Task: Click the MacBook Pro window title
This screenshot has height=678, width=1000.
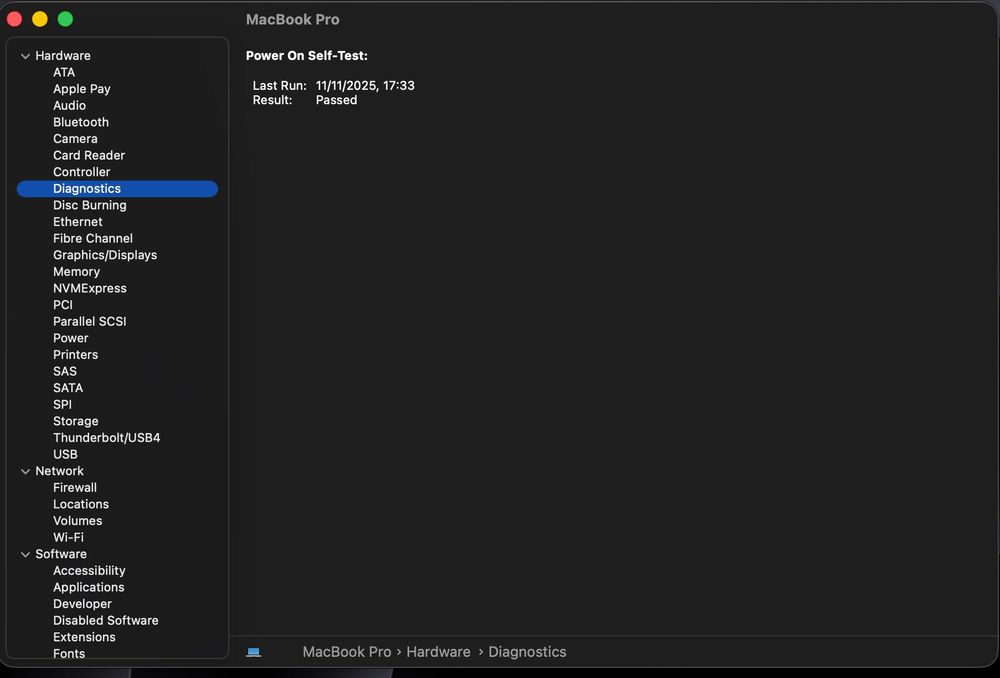Action: [293, 19]
